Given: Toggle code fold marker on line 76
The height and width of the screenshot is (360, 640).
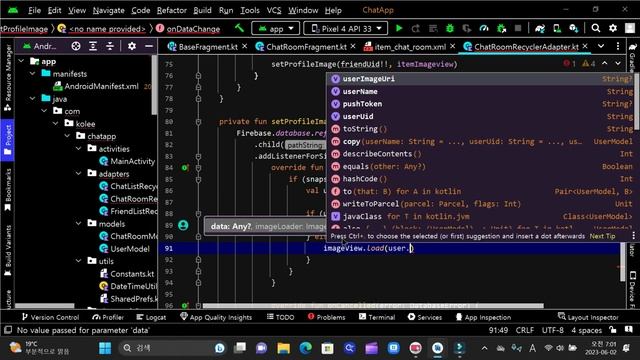Looking at the screenshot, I should coord(198,76).
